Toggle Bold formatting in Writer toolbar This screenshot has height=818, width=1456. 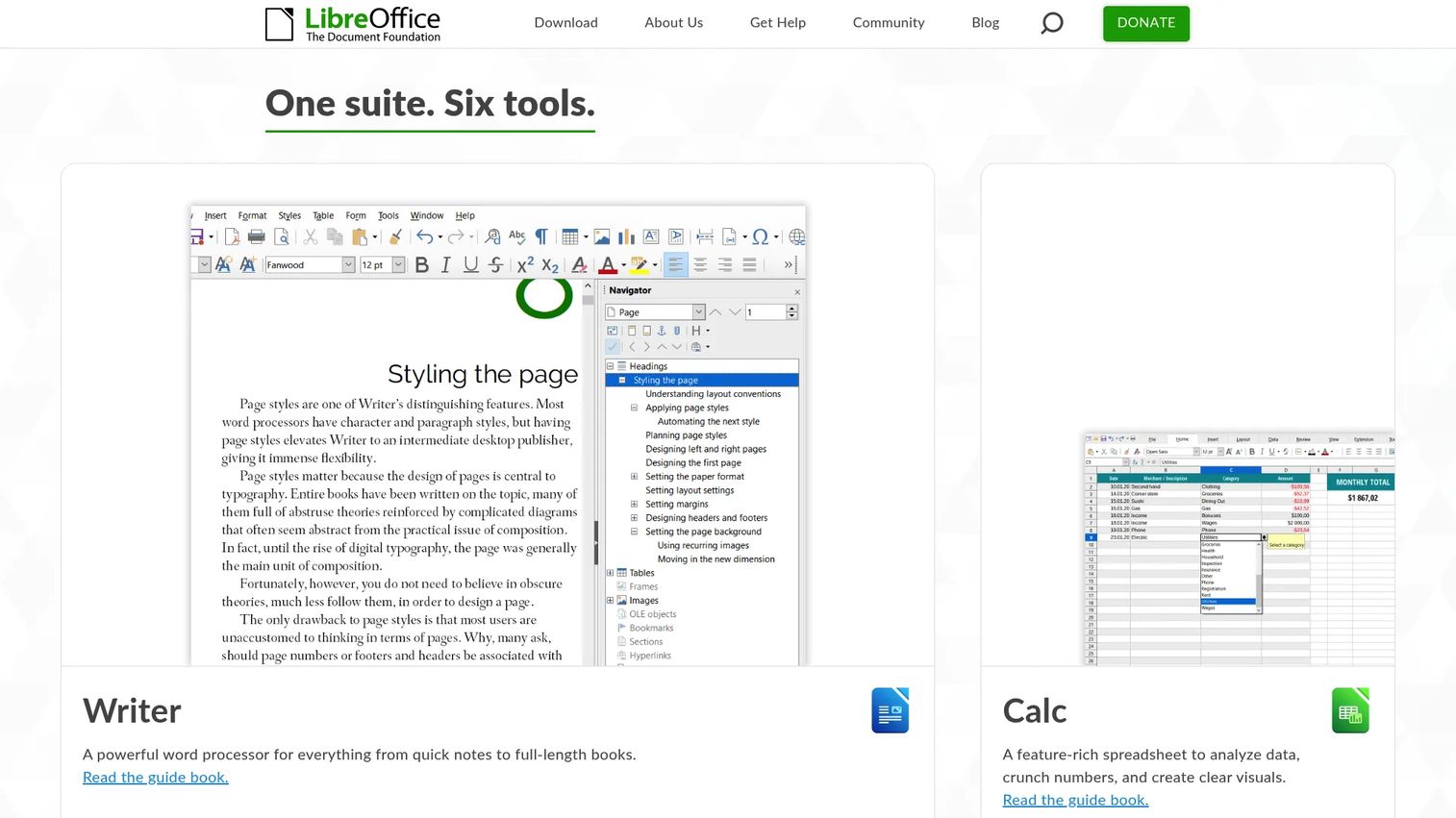point(421,265)
